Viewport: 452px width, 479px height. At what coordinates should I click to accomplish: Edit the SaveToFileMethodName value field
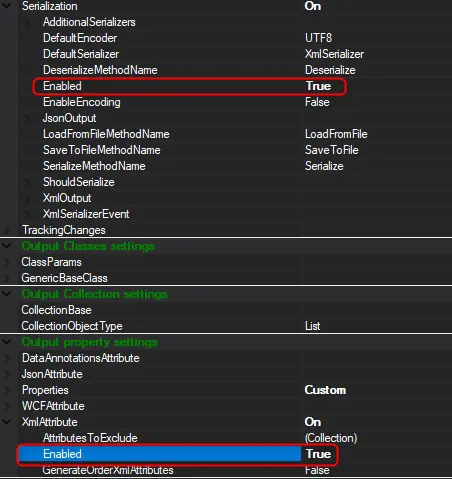click(377, 150)
